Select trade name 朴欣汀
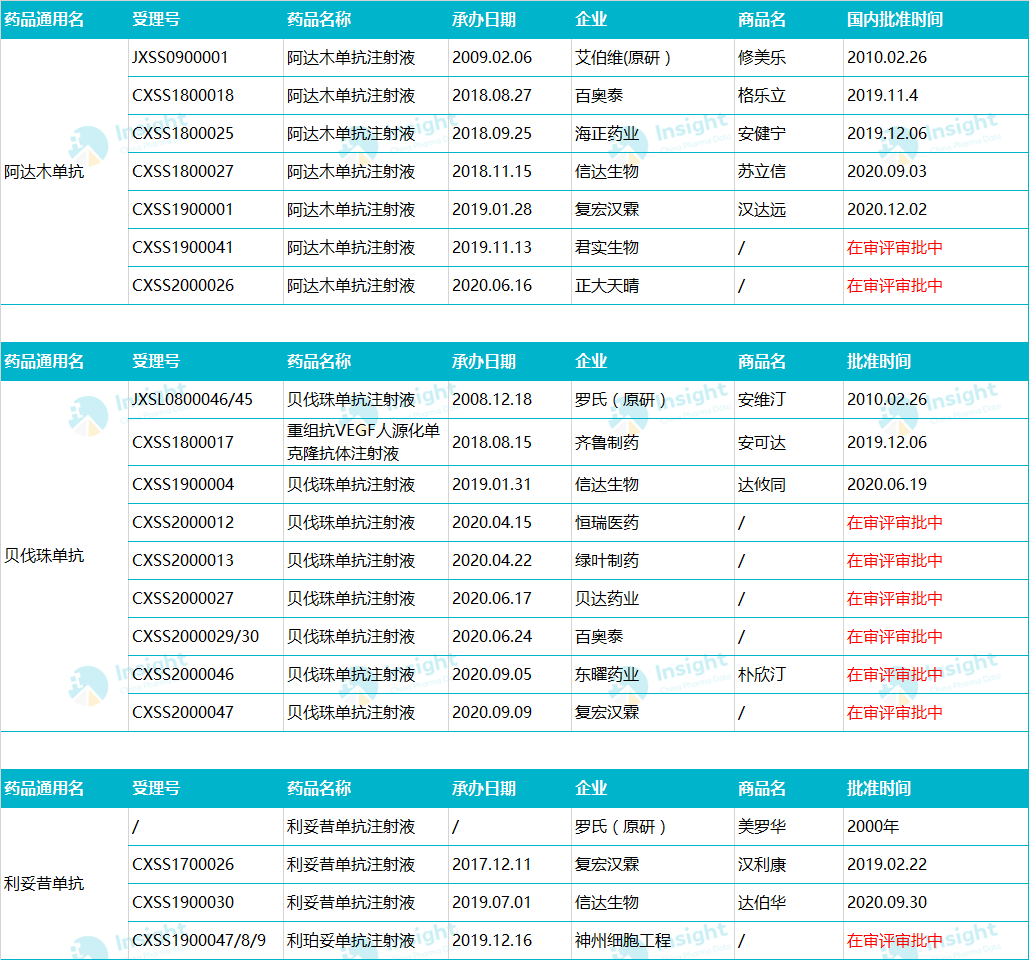1029x960 pixels. click(x=762, y=675)
